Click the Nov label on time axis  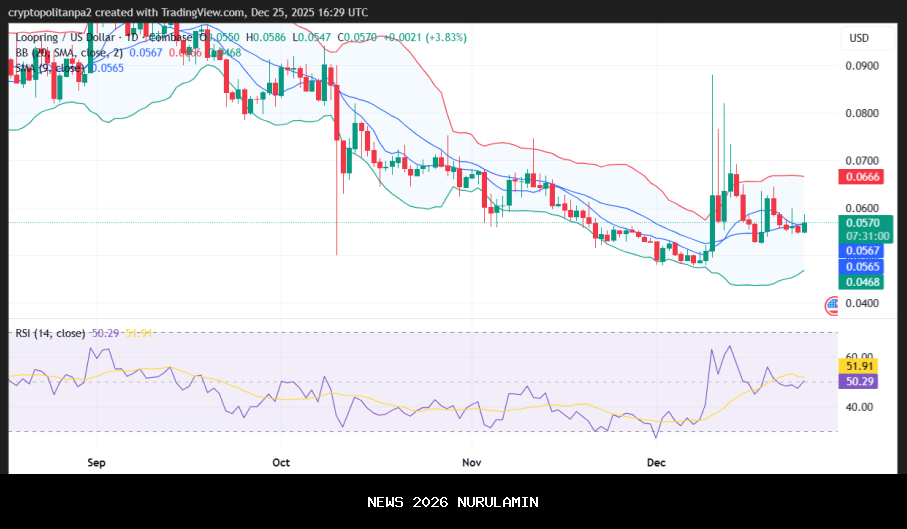pyautogui.click(x=473, y=463)
